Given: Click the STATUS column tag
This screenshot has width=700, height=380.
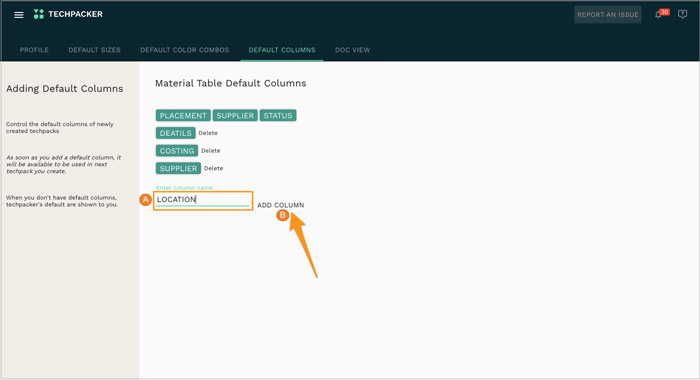Looking at the screenshot, I should [278, 116].
